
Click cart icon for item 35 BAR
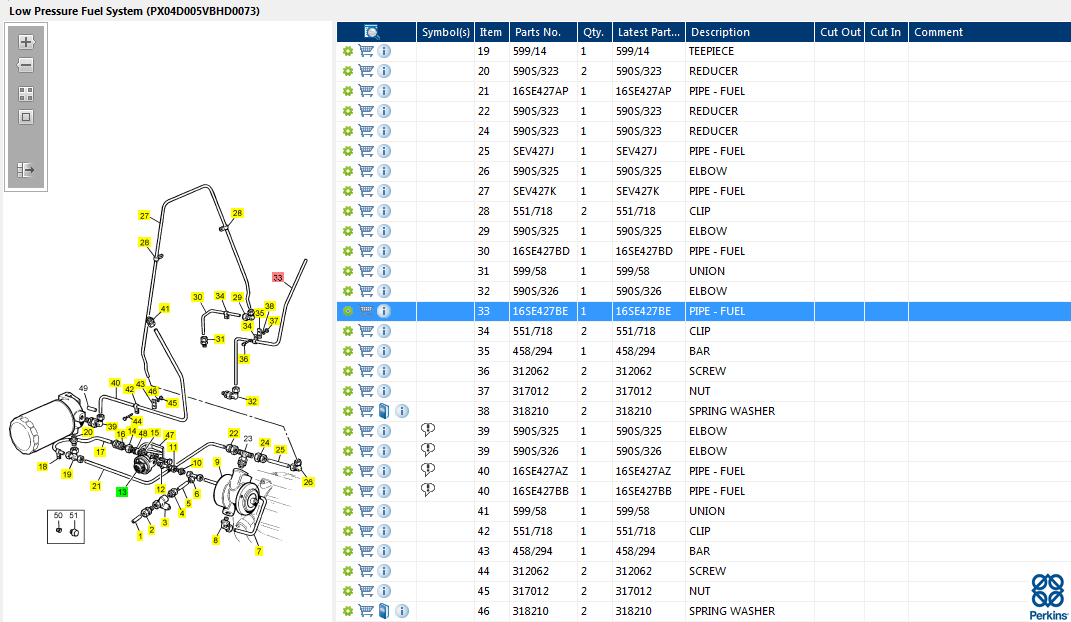366,351
